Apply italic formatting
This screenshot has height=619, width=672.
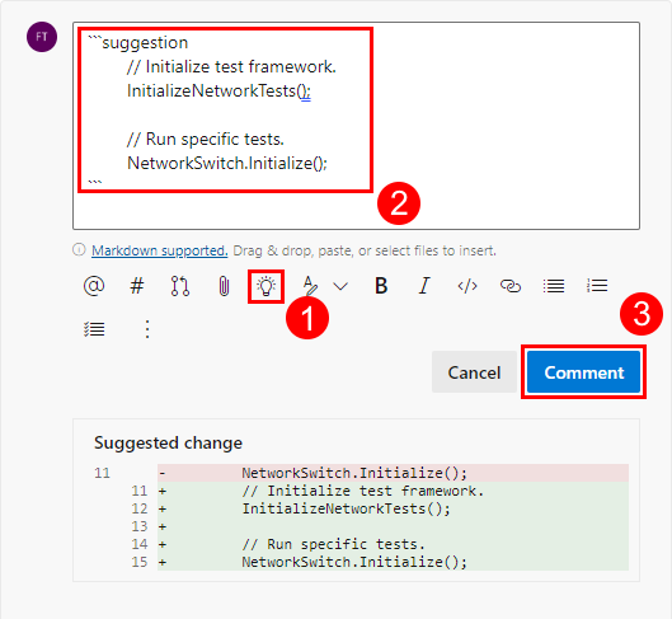[424, 286]
